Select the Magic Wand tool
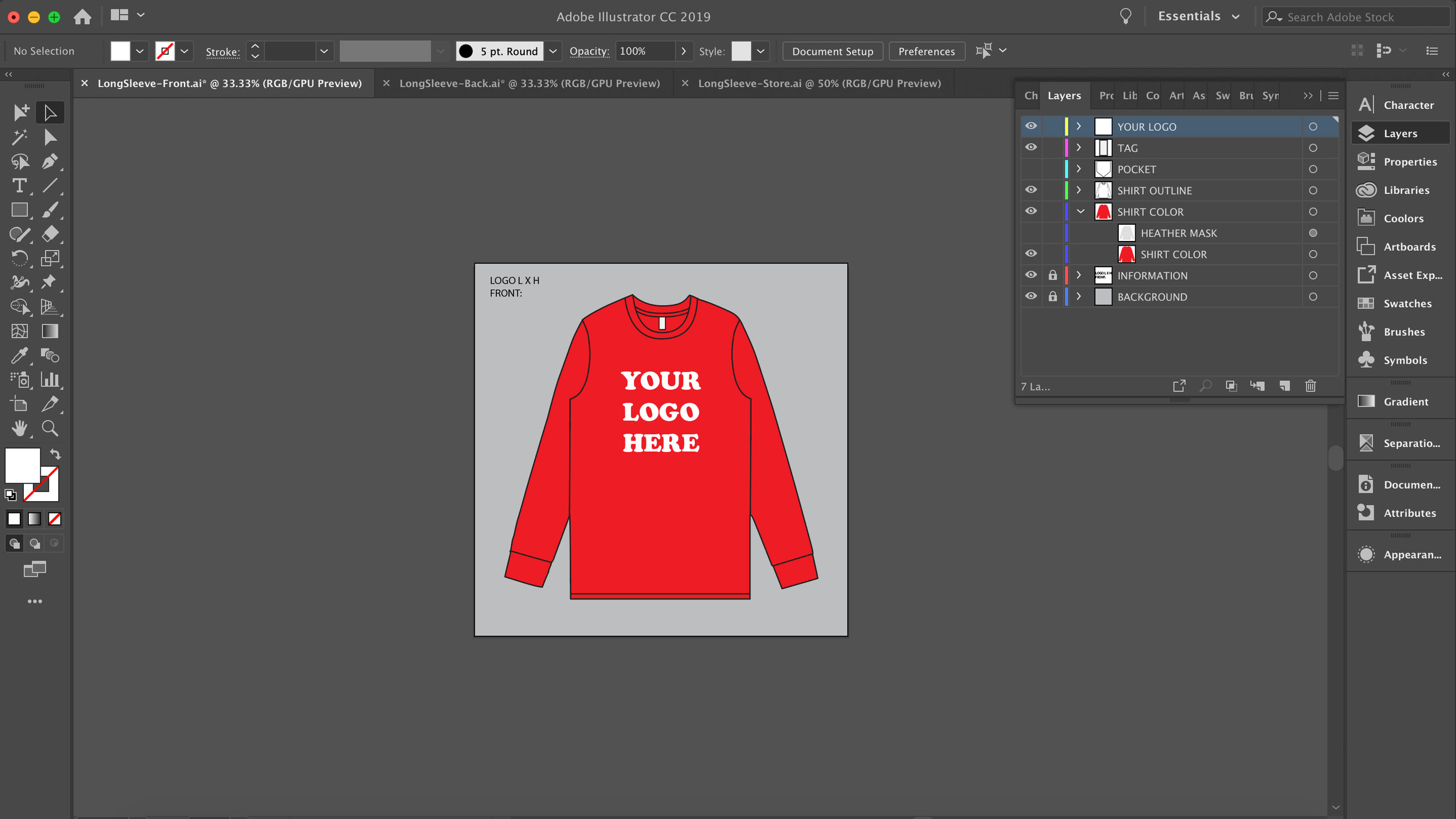Screen dimensions: 1456x819 [19, 137]
